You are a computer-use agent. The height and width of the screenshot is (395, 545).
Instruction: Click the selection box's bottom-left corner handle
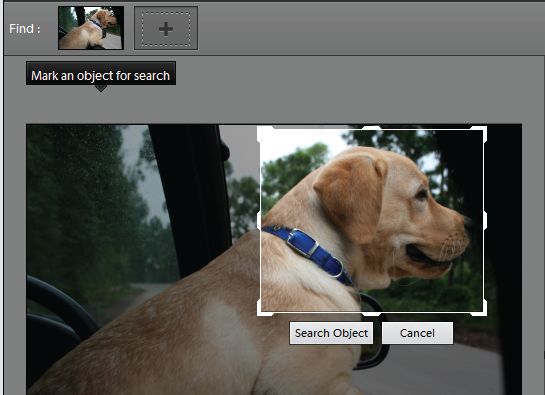click(x=260, y=313)
